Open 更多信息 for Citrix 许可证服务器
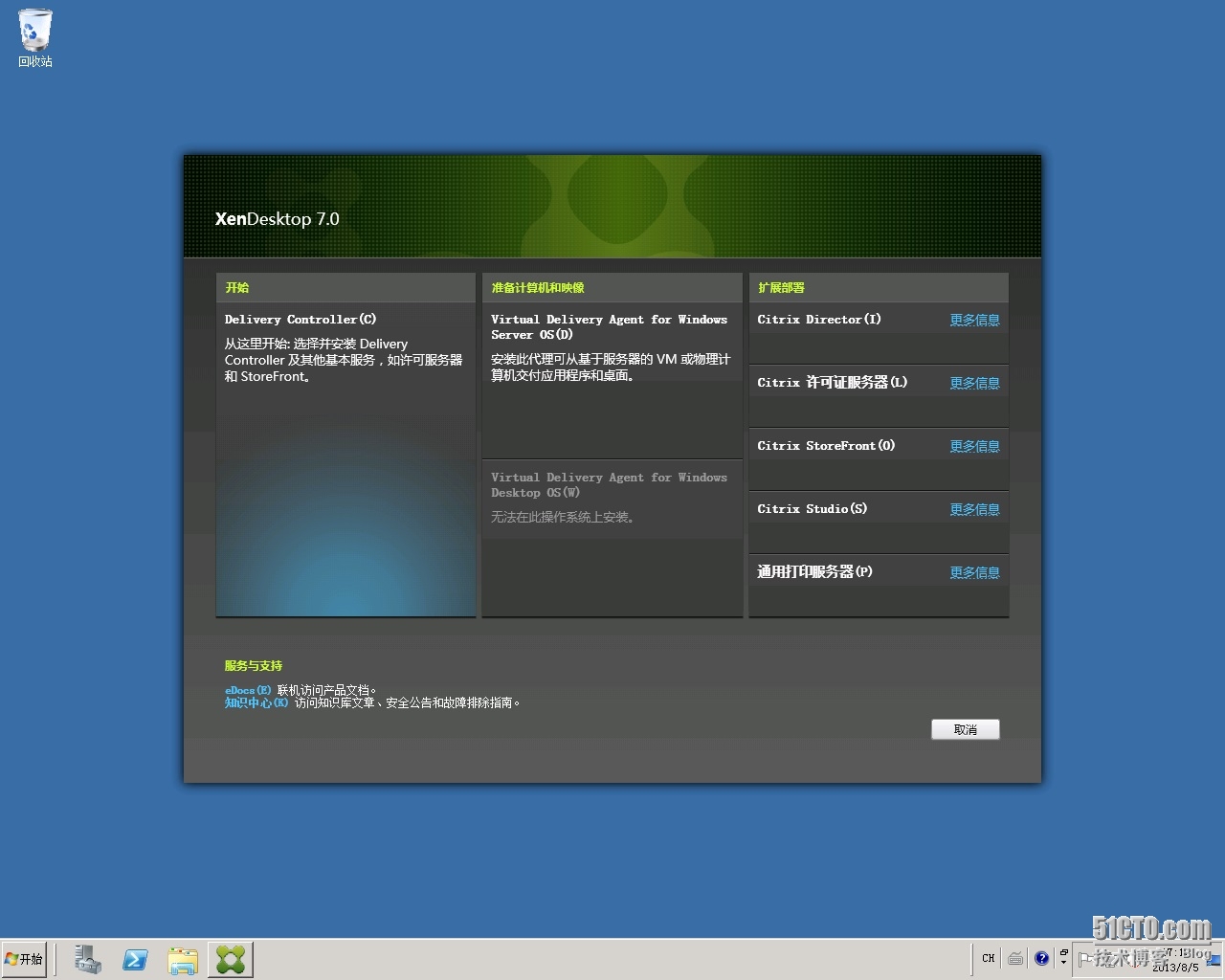The width and height of the screenshot is (1225, 980). click(x=974, y=384)
